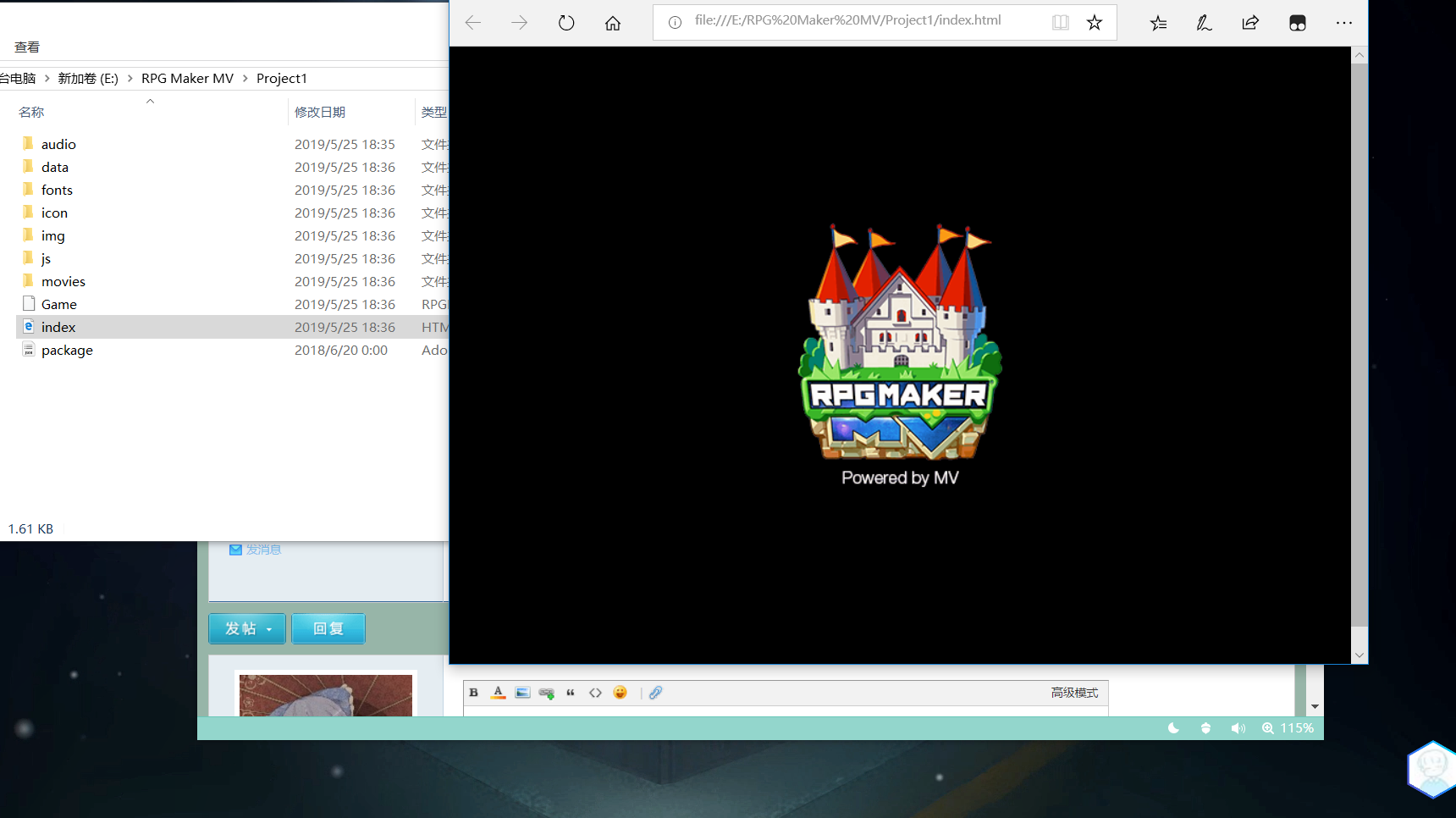Toggle reading view in address bar

(x=1060, y=23)
